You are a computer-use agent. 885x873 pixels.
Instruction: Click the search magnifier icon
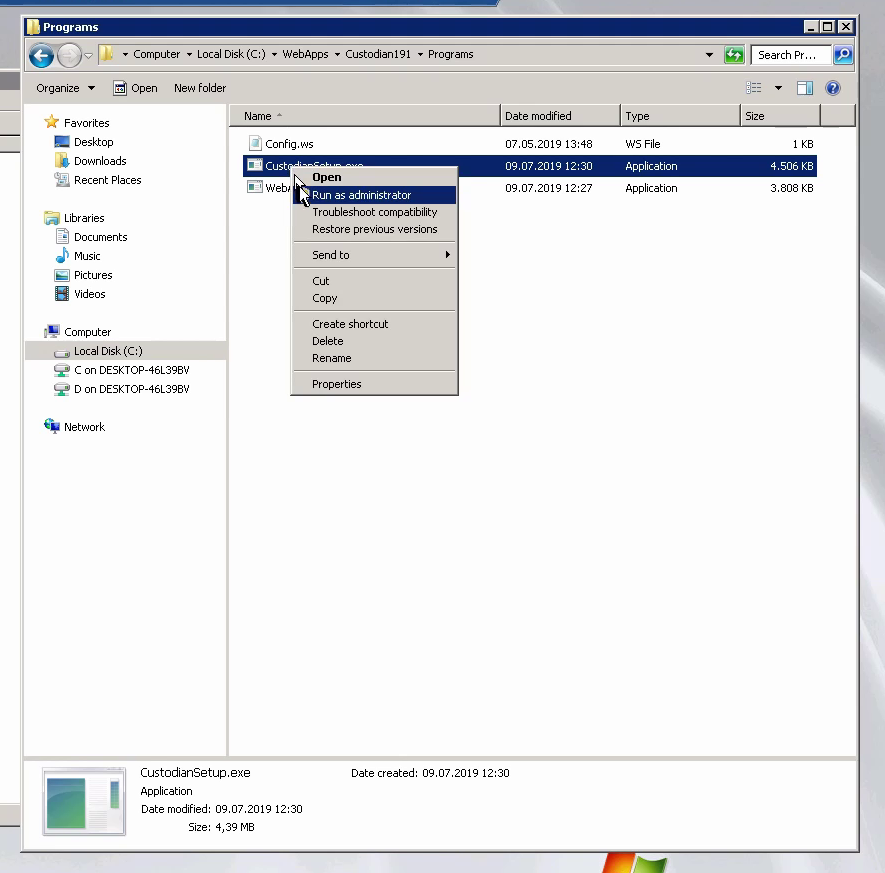click(x=843, y=55)
